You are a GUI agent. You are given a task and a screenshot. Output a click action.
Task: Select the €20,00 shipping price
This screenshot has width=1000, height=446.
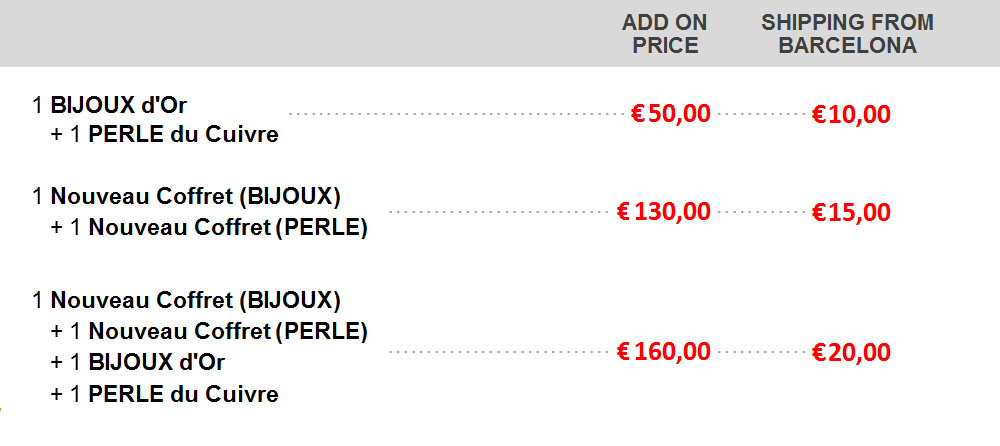[x=851, y=352]
